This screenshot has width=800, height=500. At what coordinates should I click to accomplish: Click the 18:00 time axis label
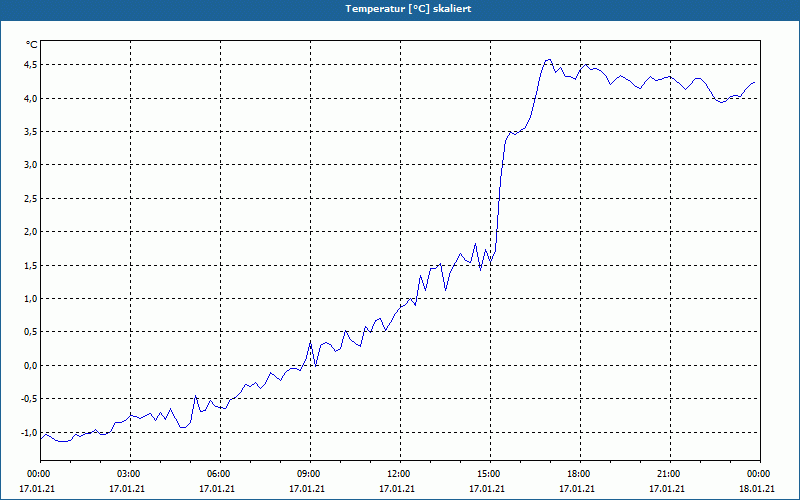(x=580, y=474)
